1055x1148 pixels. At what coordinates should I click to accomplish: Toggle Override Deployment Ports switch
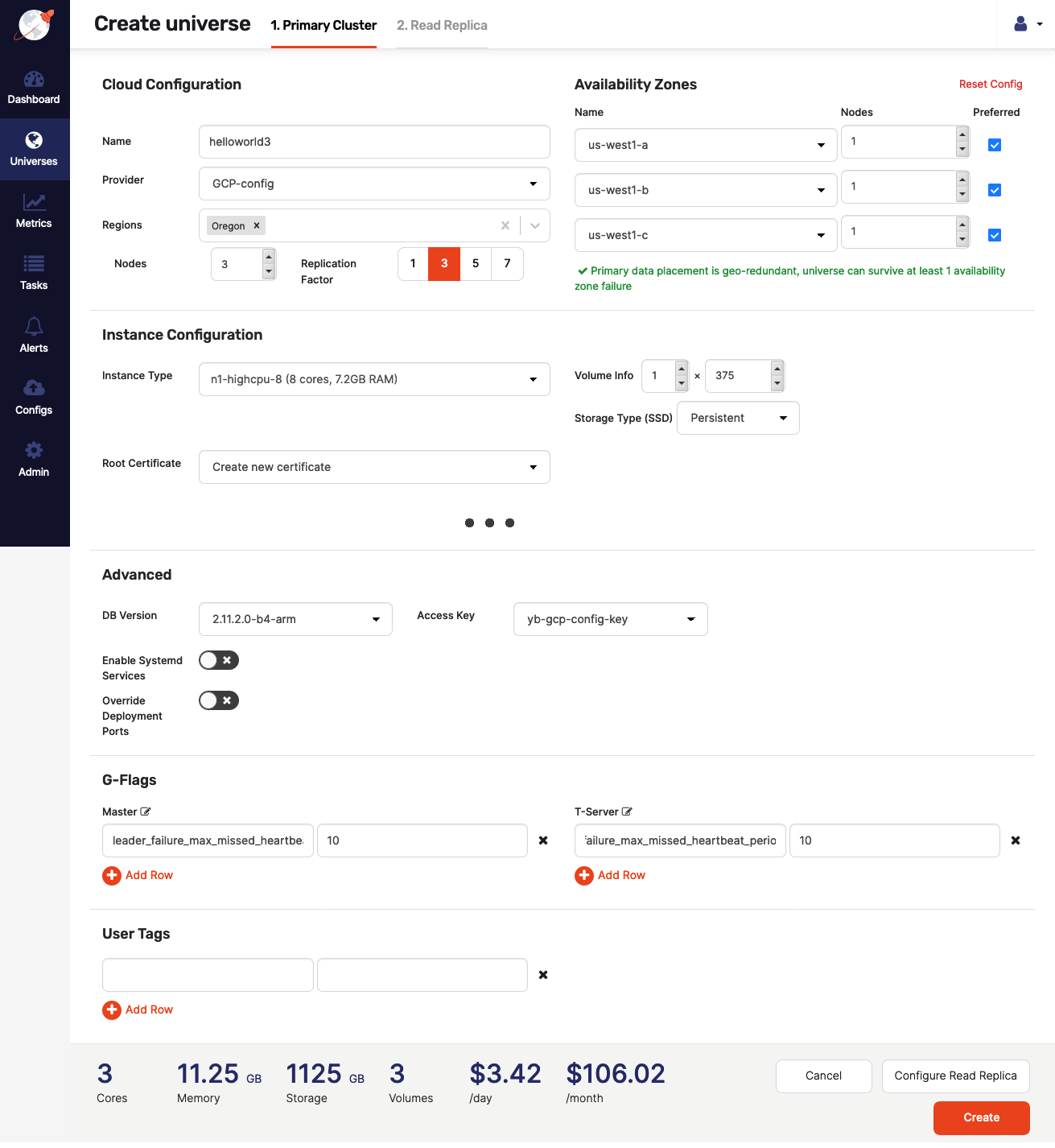[219, 700]
